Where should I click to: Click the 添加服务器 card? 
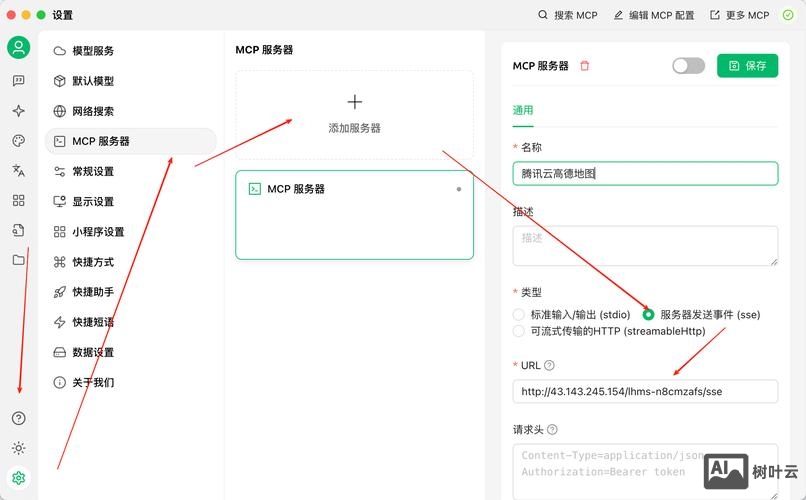point(355,115)
